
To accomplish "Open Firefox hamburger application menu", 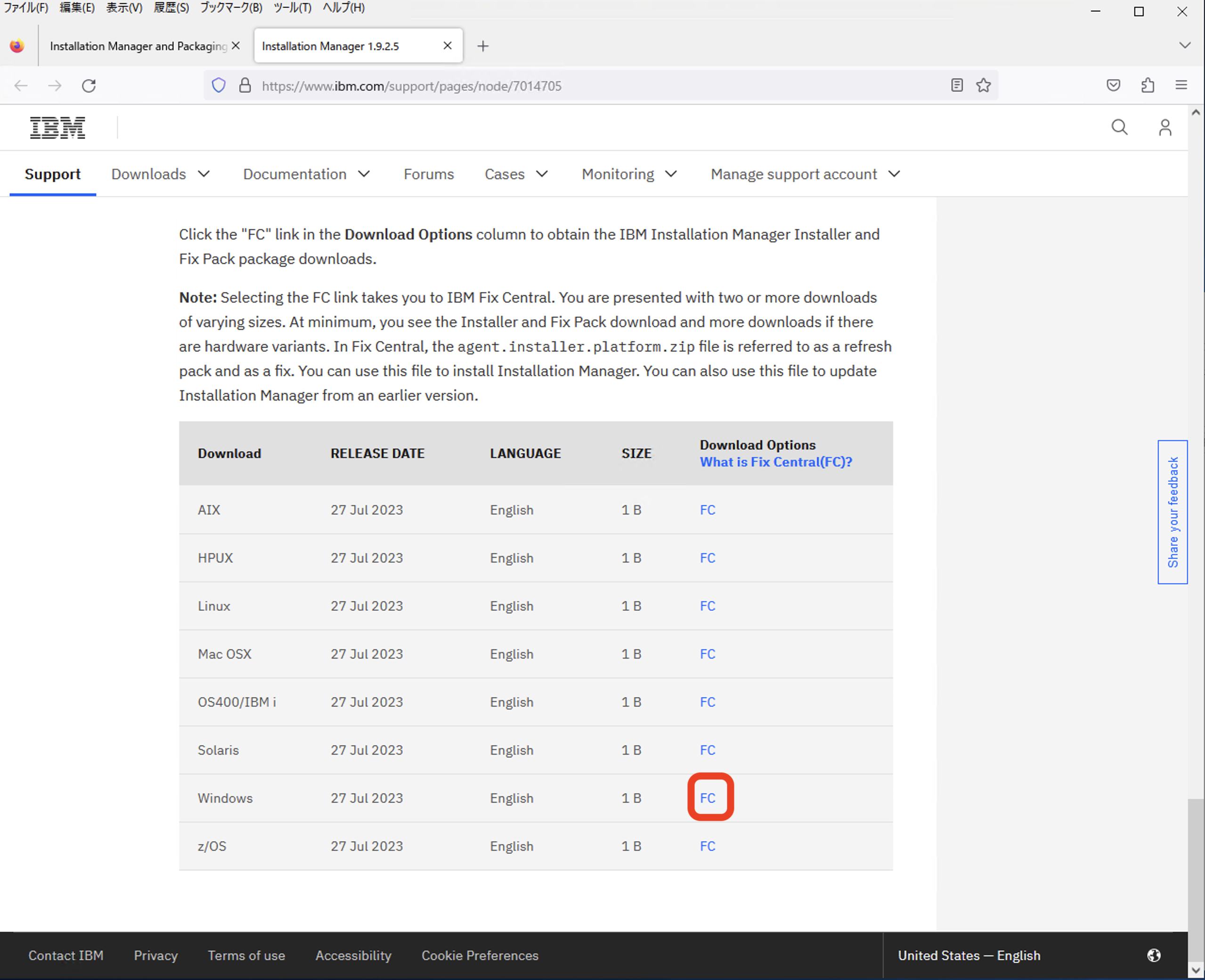I will coord(1181,85).
